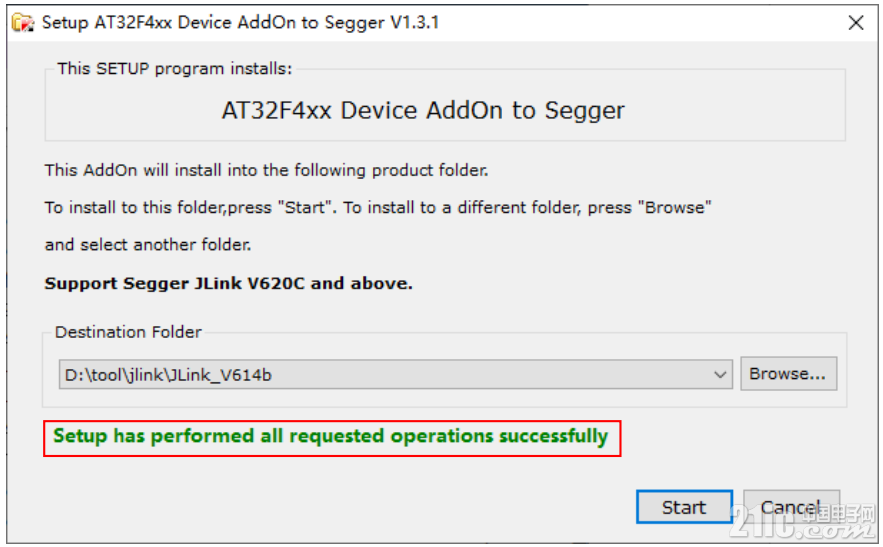883x547 pixels.
Task: Click the D:\tool\jlink\JLink_V614b path field
Action: [395, 375]
